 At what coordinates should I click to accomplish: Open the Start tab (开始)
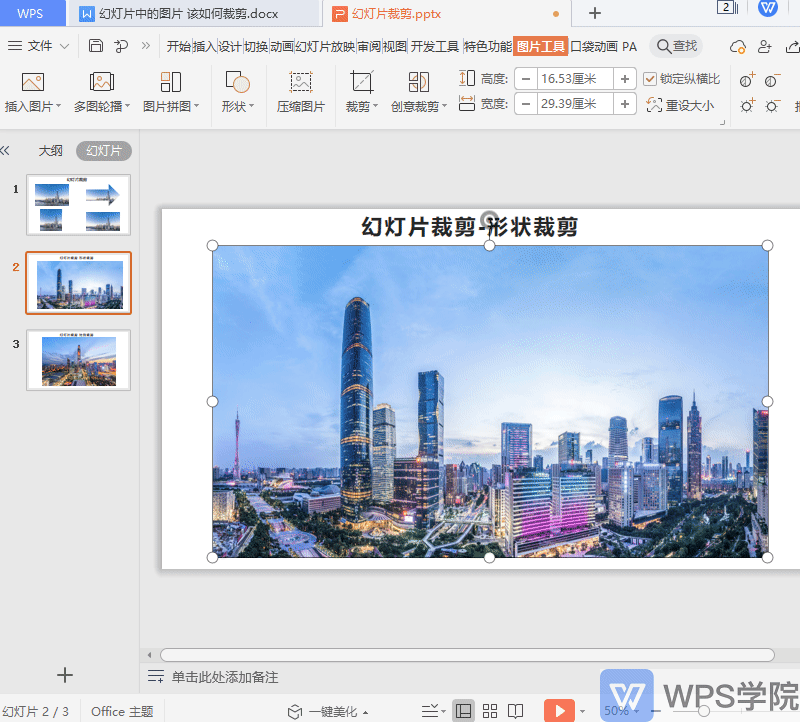[x=179, y=47]
